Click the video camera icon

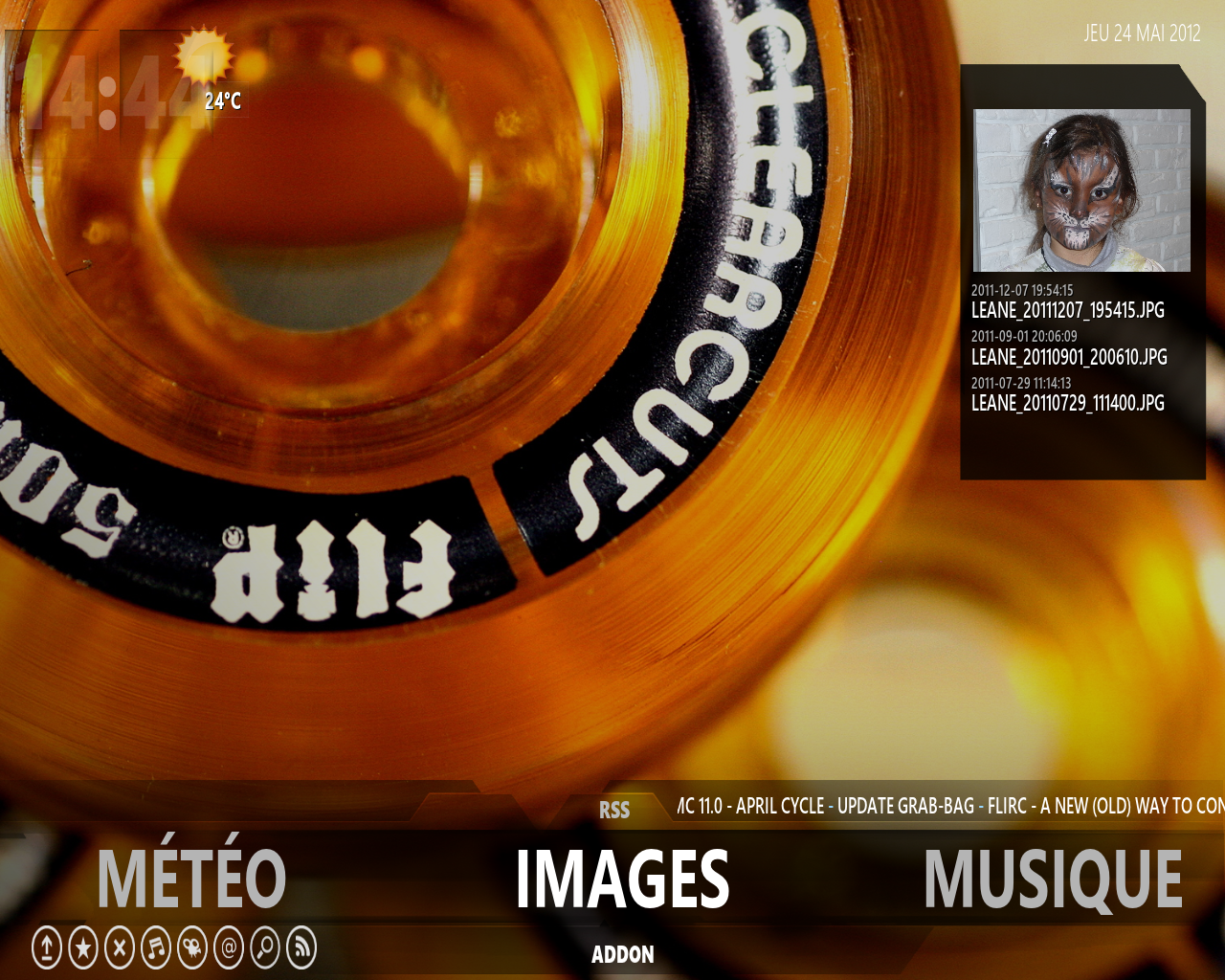coord(192,948)
